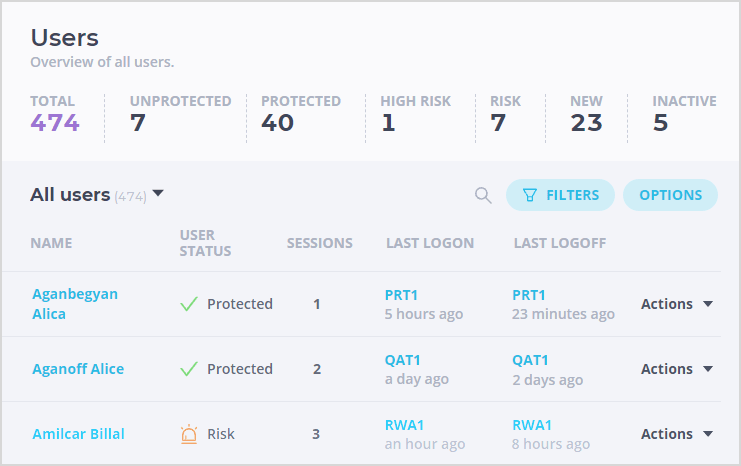Open the Filters button
Screen dimensions: 741x466
(560, 195)
